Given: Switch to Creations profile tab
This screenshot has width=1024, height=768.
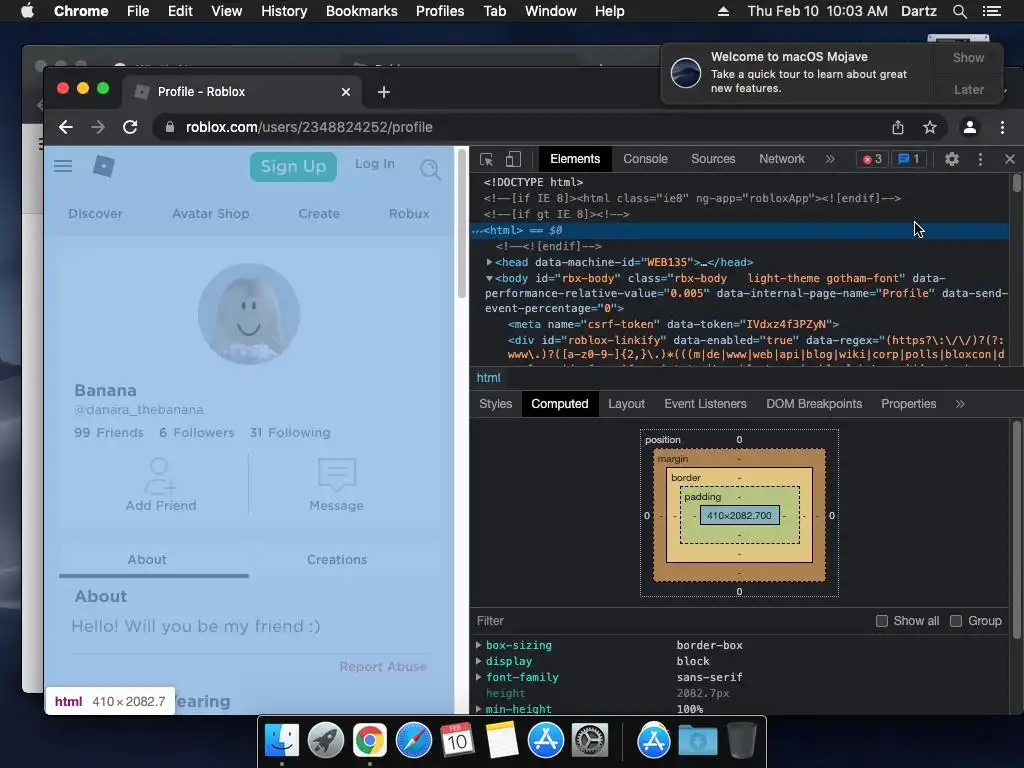Looking at the screenshot, I should click(x=337, y=560).
